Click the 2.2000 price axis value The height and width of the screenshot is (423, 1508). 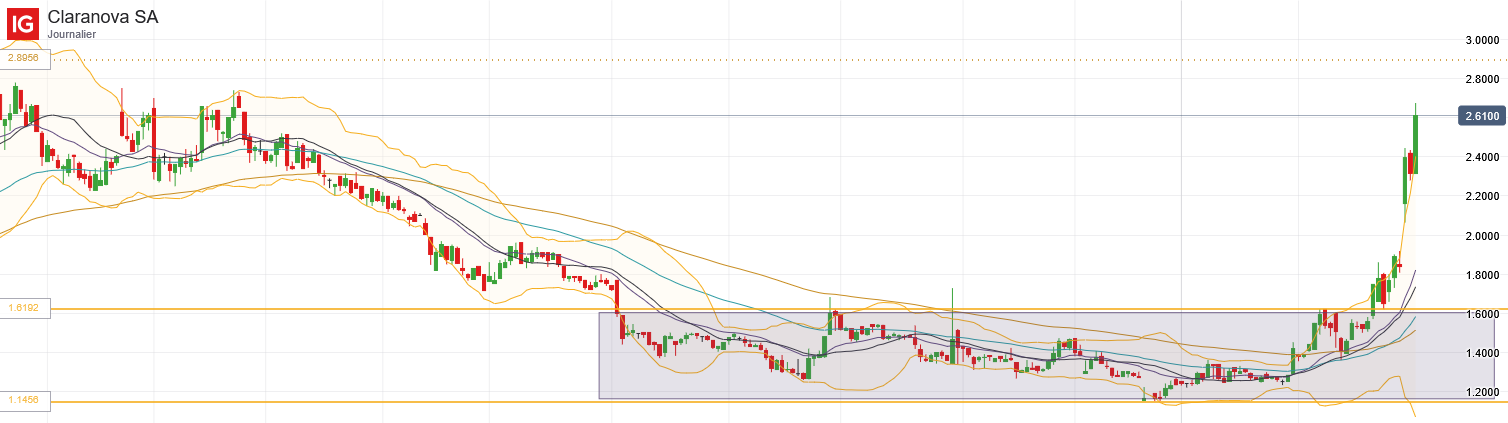tap(1482, 196)
